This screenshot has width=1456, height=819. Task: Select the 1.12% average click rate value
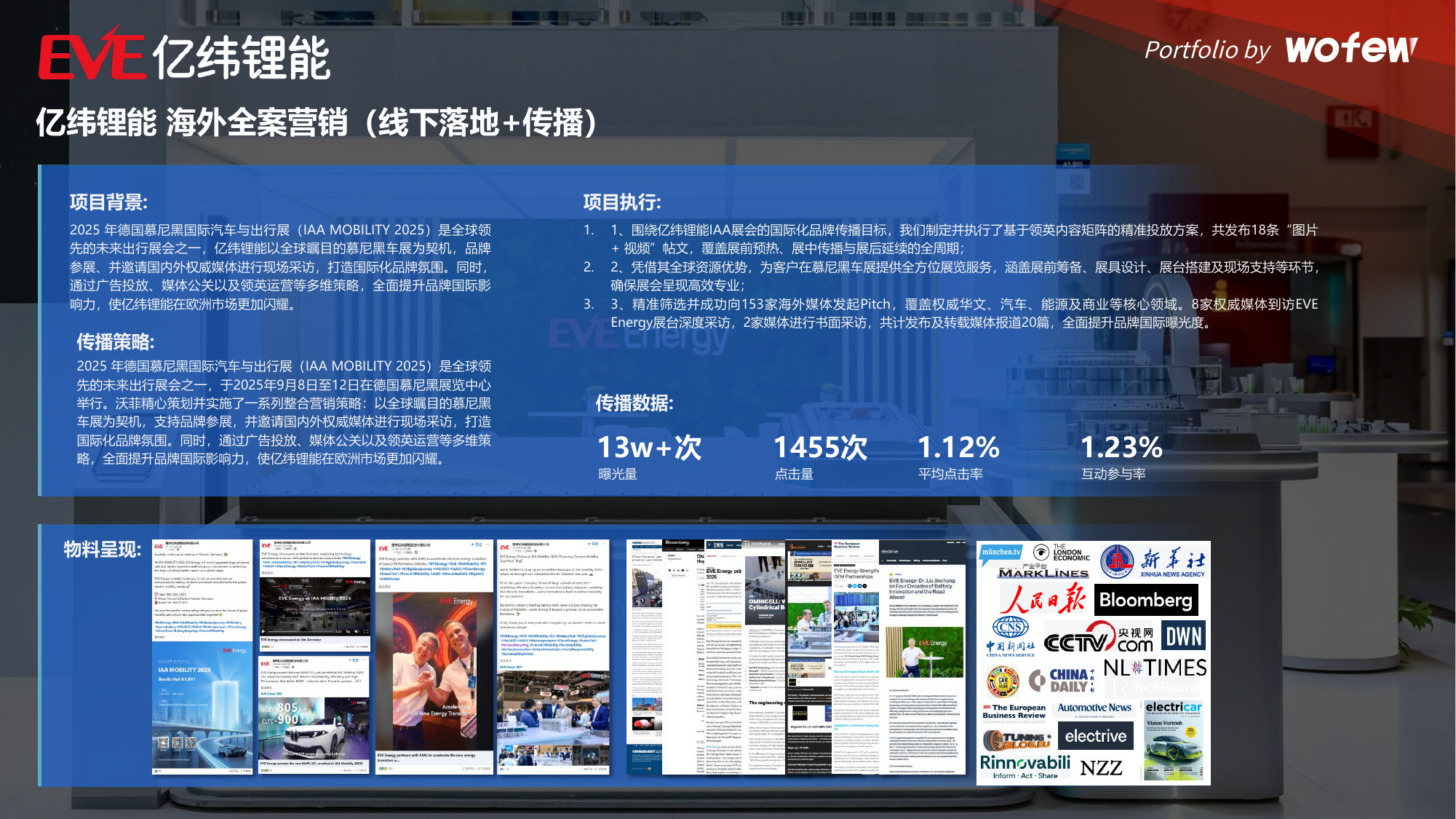(959, 447)
